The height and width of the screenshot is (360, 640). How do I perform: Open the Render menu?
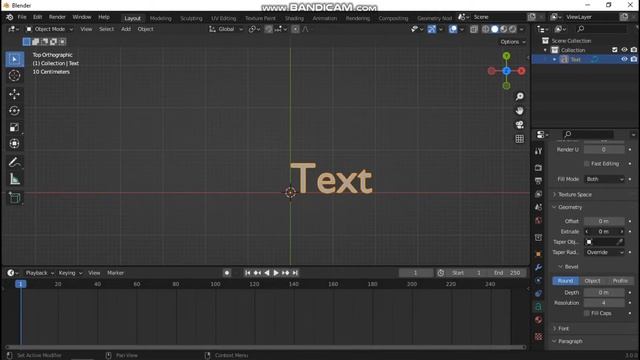click(x=57, y=17)
